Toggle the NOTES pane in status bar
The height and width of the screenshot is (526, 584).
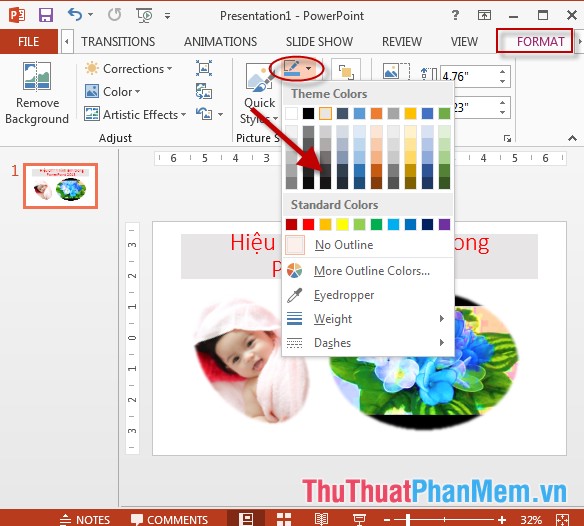(85, 520)
